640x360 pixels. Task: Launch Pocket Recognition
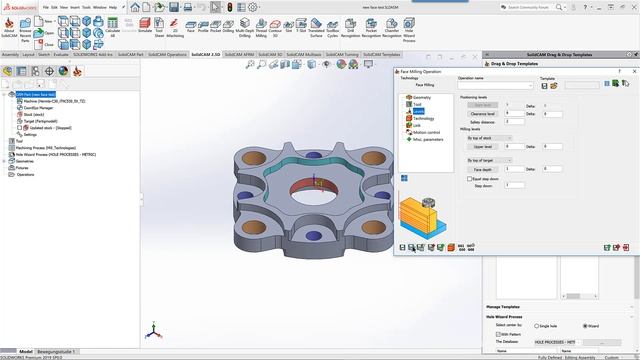point(371,27)
